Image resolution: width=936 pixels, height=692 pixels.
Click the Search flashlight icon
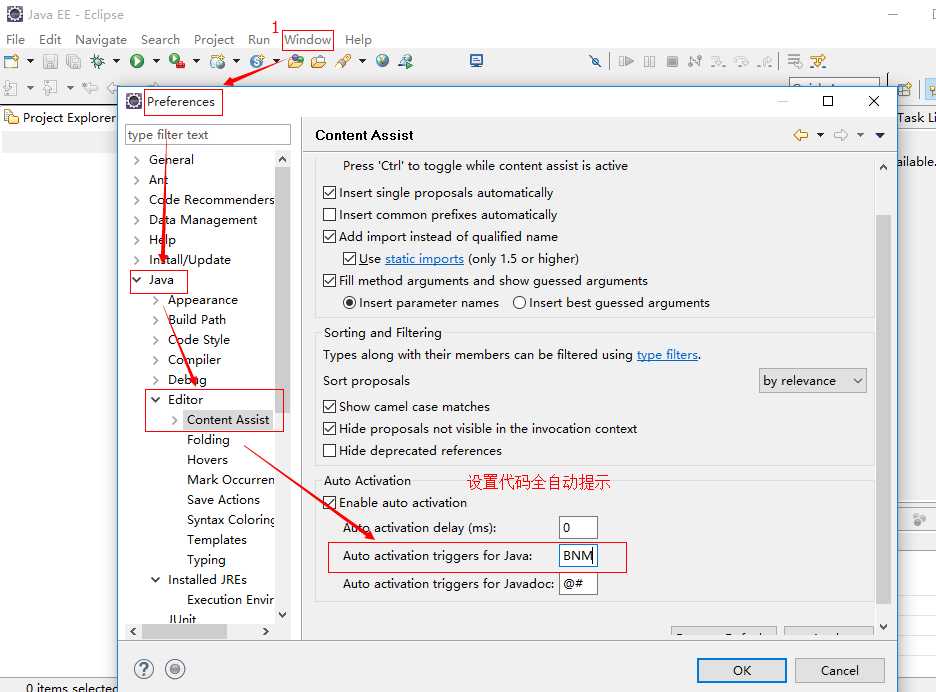click(x=343, y=61)
